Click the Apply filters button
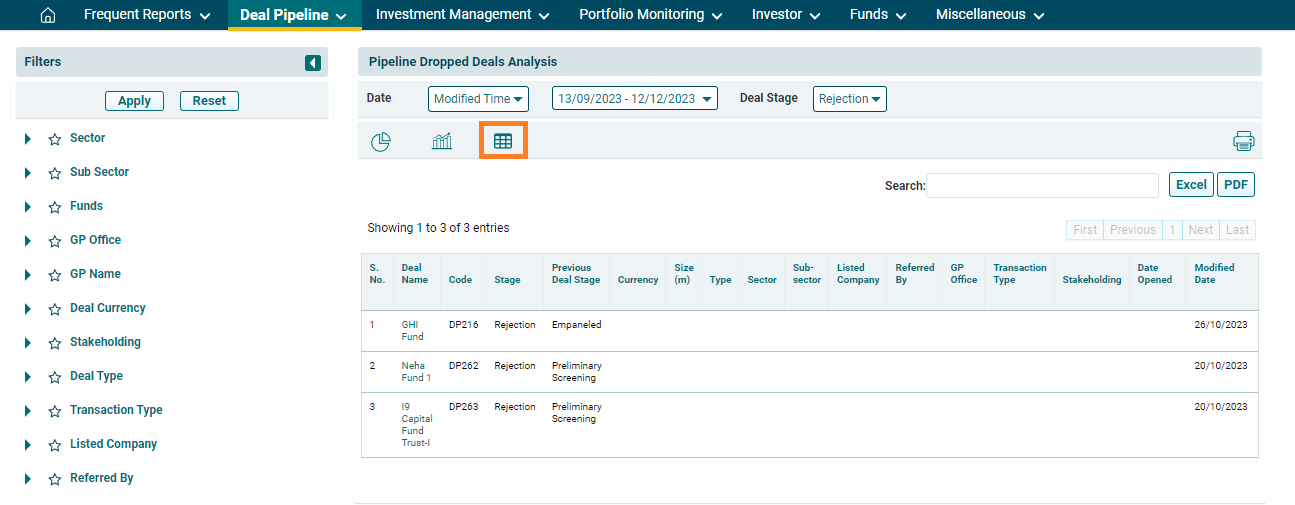 tap(134, 101)
